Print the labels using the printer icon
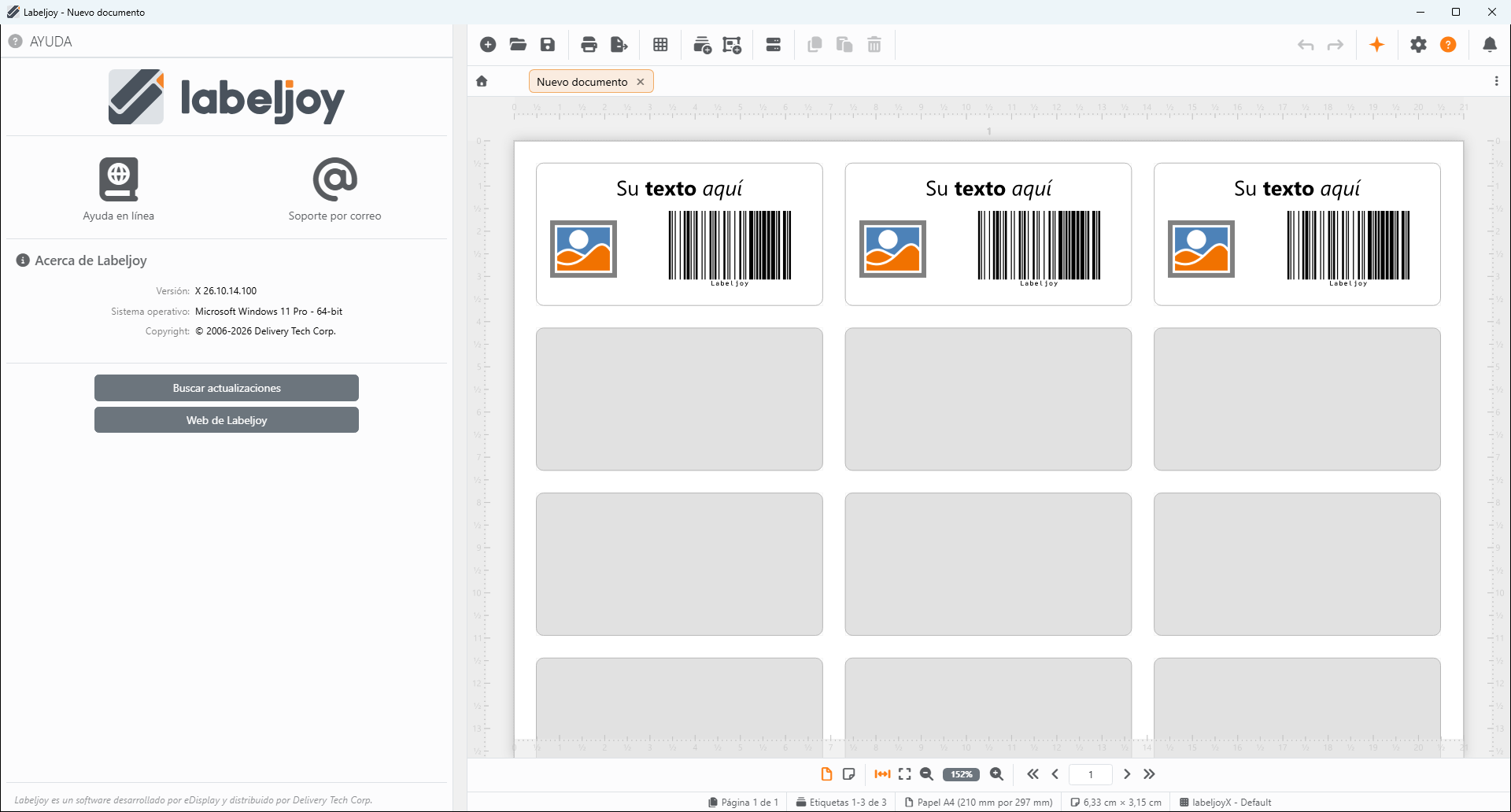The height and width of the screenshot is (812, 1511). tap(589, 45)
